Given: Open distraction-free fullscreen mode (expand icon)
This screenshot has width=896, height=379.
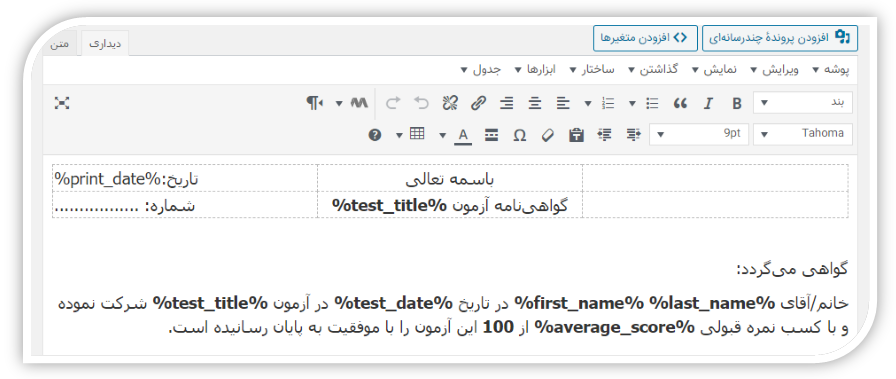Looking at the screenshot, I should [x=62, y=103].
